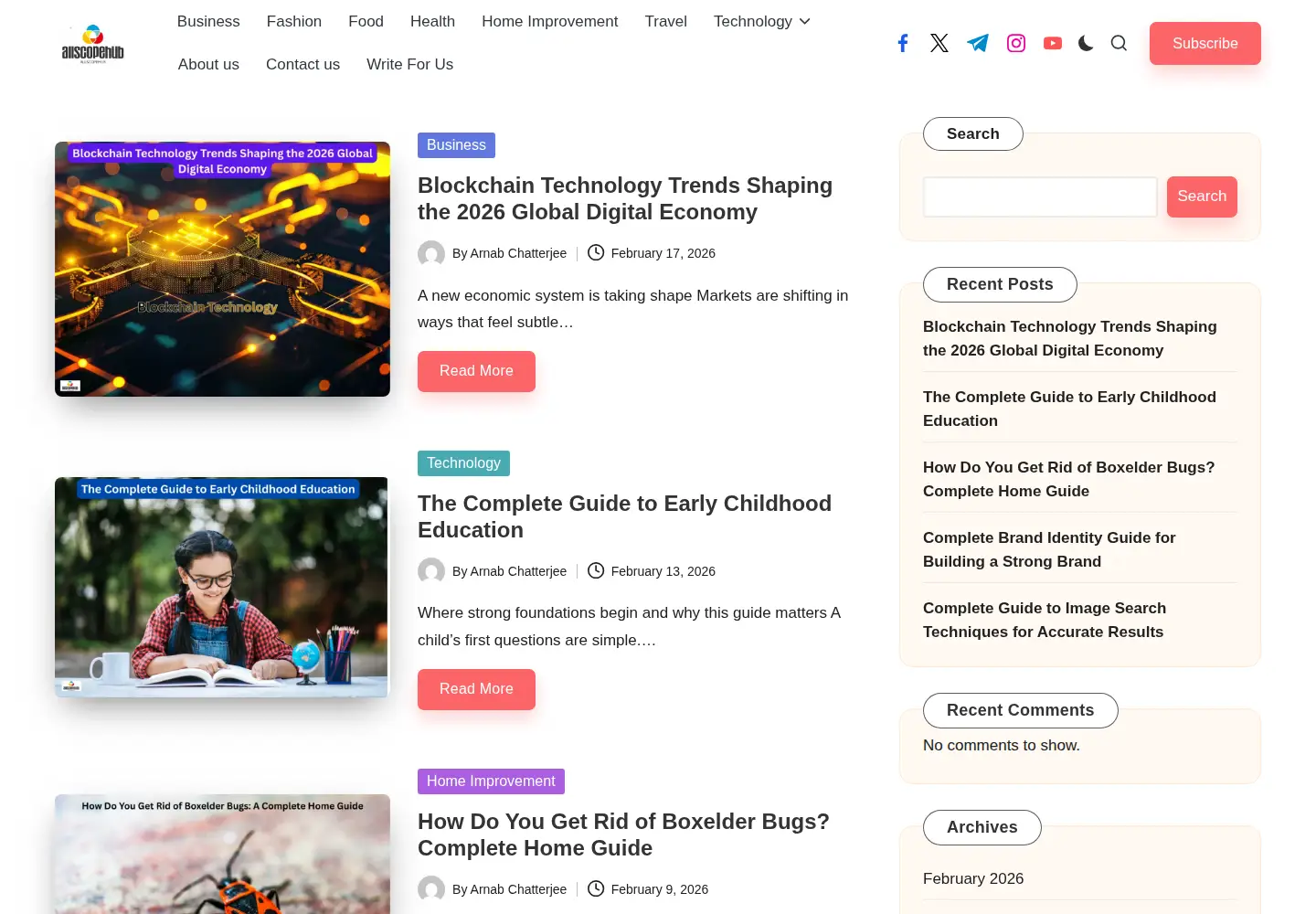Image resolution: width=1316 pixels, height=914 pixels.
Task: Click the allscopehub site logo
Action: (x=92, y=43)
